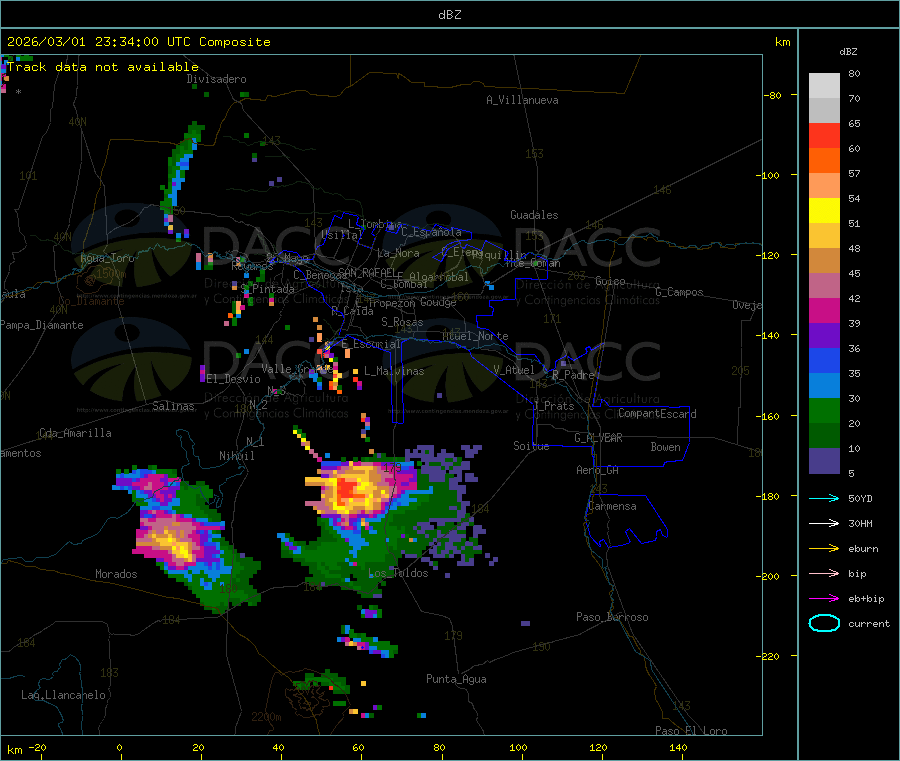
Task: Click the 'dBZ' title at top center
Action: coord(449,15)
